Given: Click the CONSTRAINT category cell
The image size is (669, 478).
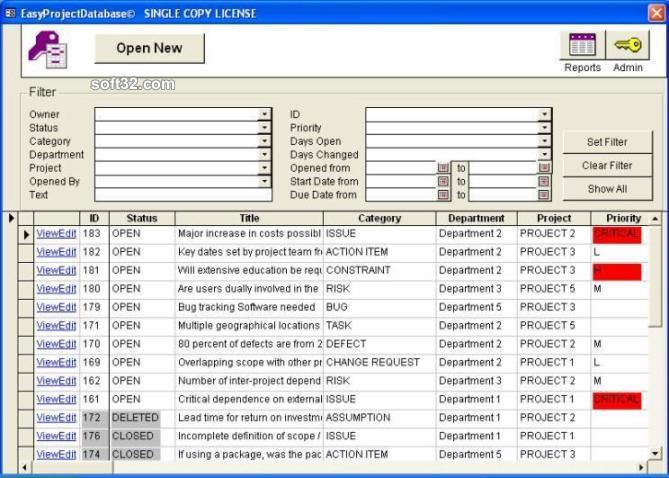Looking at the screenshot, I should pos(358,271).
